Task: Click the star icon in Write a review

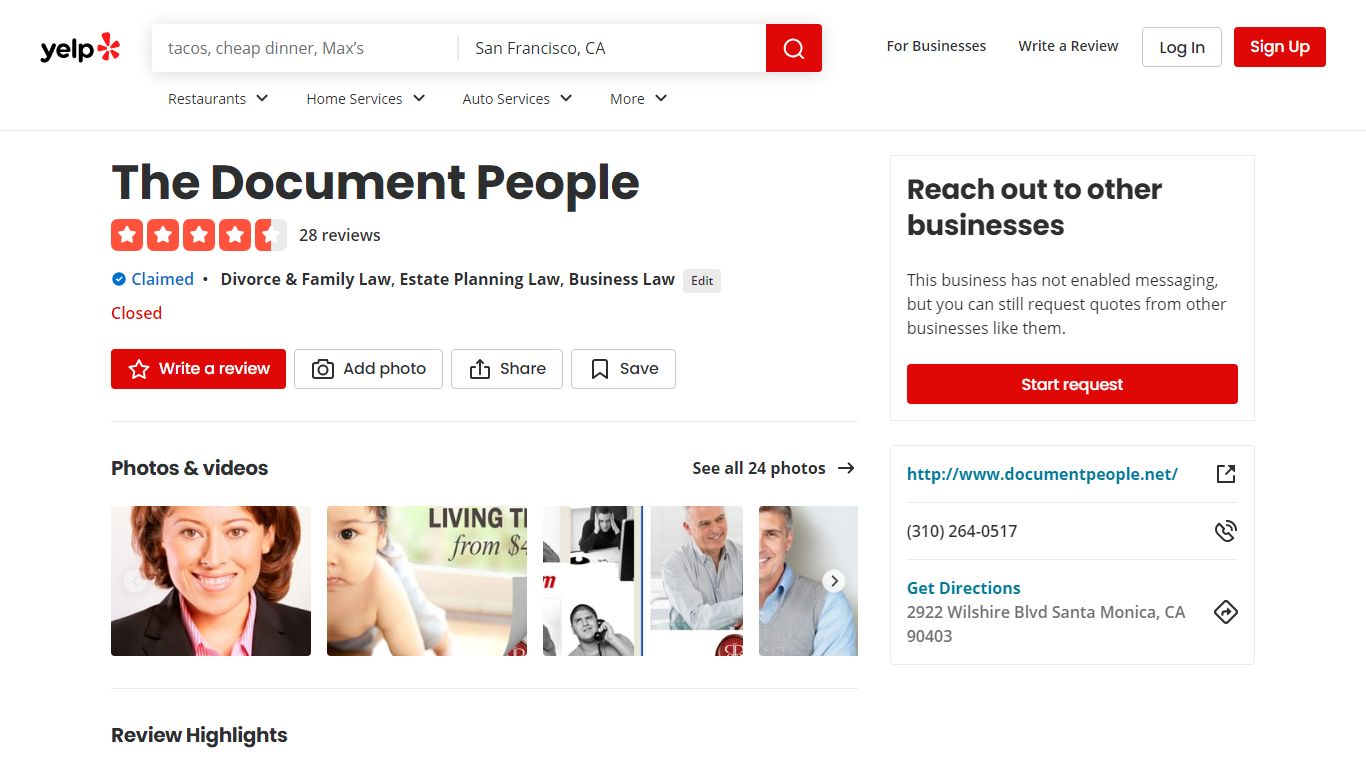Action: [x=139, y=369]
